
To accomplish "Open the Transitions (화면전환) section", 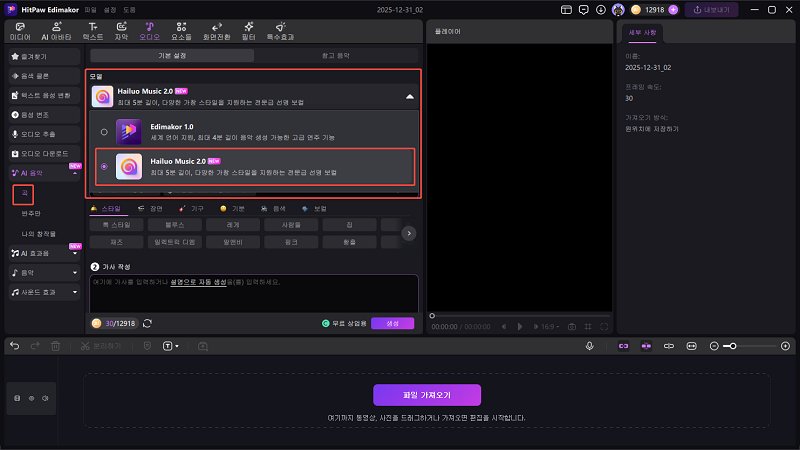I will point(216,31).
